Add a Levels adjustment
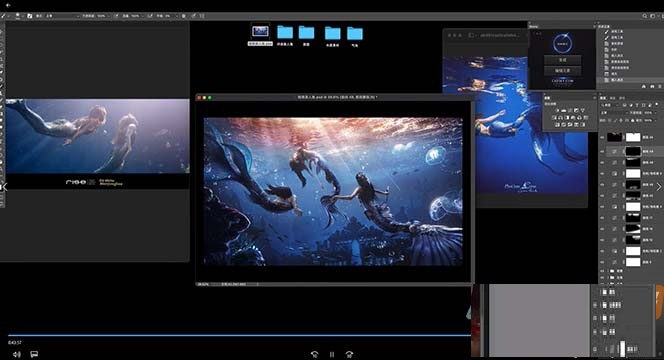 pos(563,110)
